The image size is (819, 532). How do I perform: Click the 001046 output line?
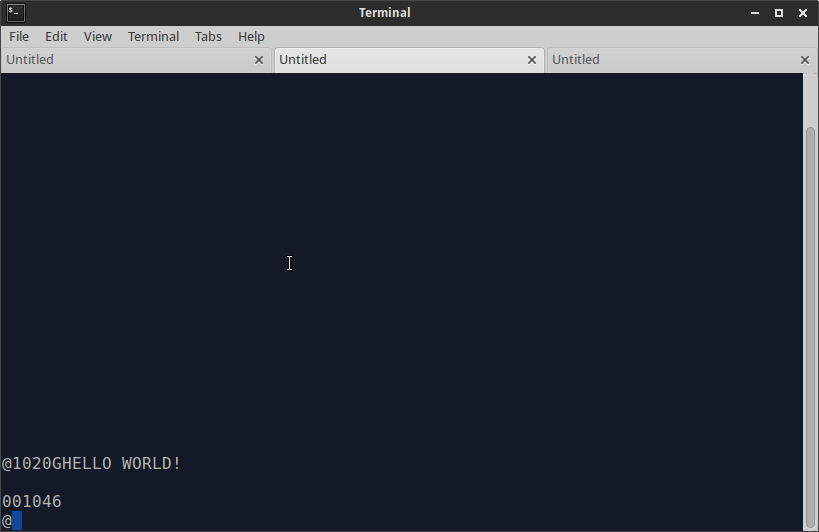tap(32, 501)
